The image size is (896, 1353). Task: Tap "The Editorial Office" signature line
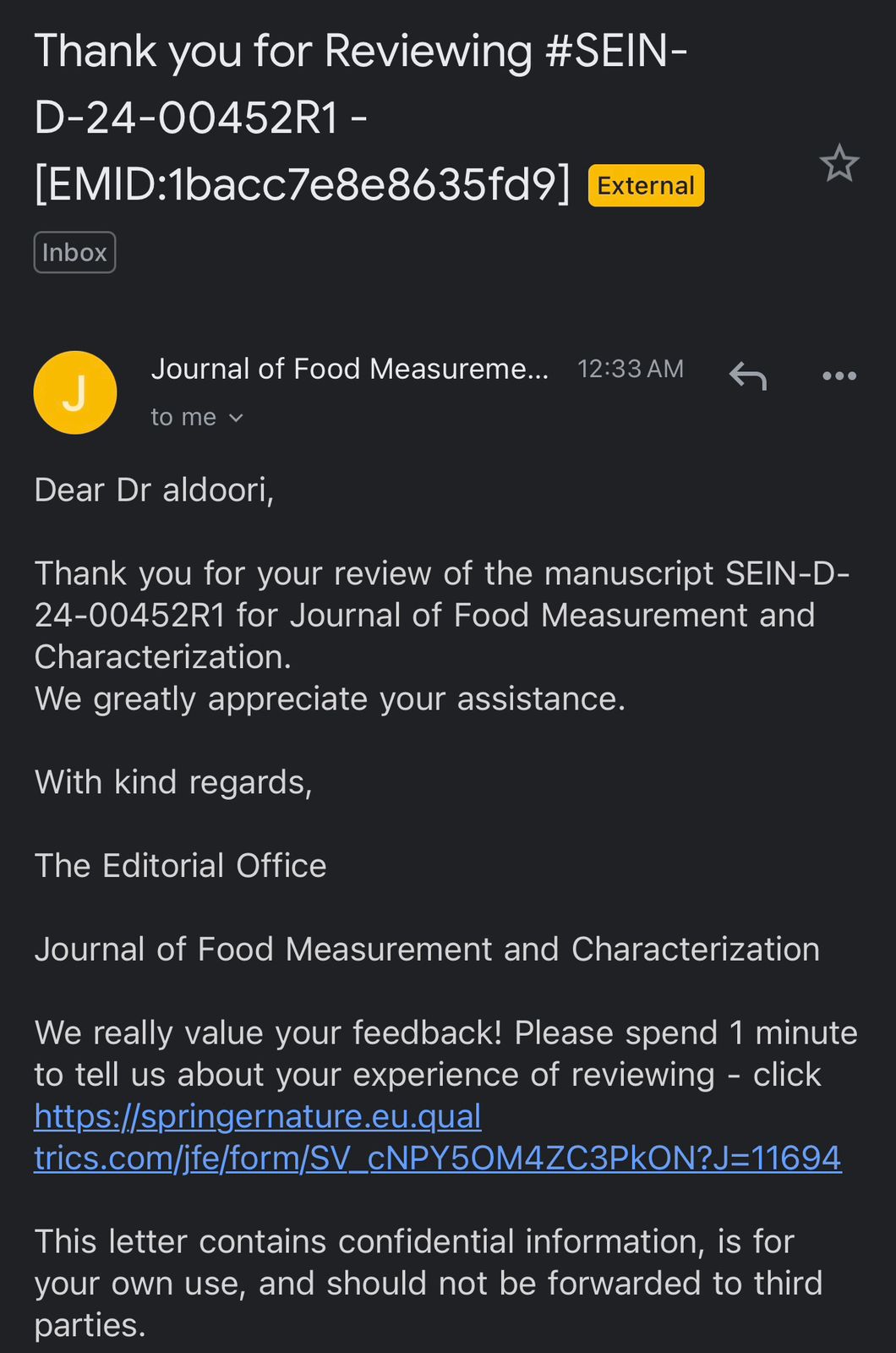pos(180,866)
